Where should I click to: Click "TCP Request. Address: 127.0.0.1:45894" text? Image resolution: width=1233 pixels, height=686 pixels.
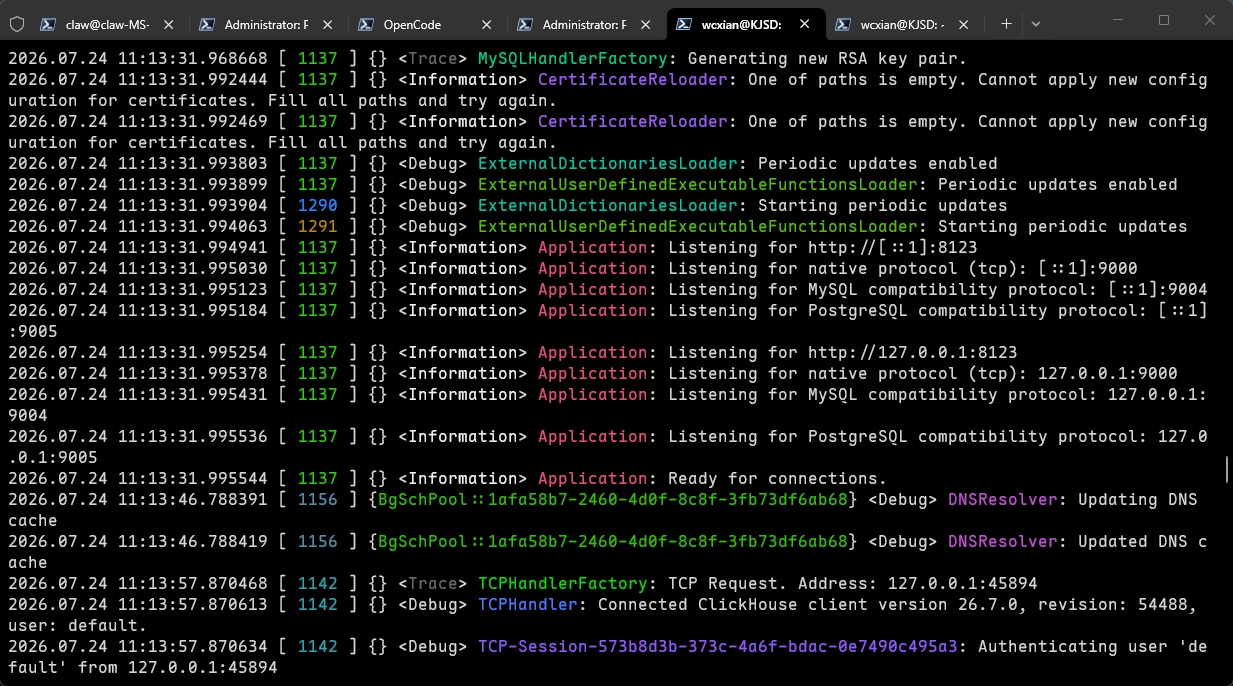852,584
